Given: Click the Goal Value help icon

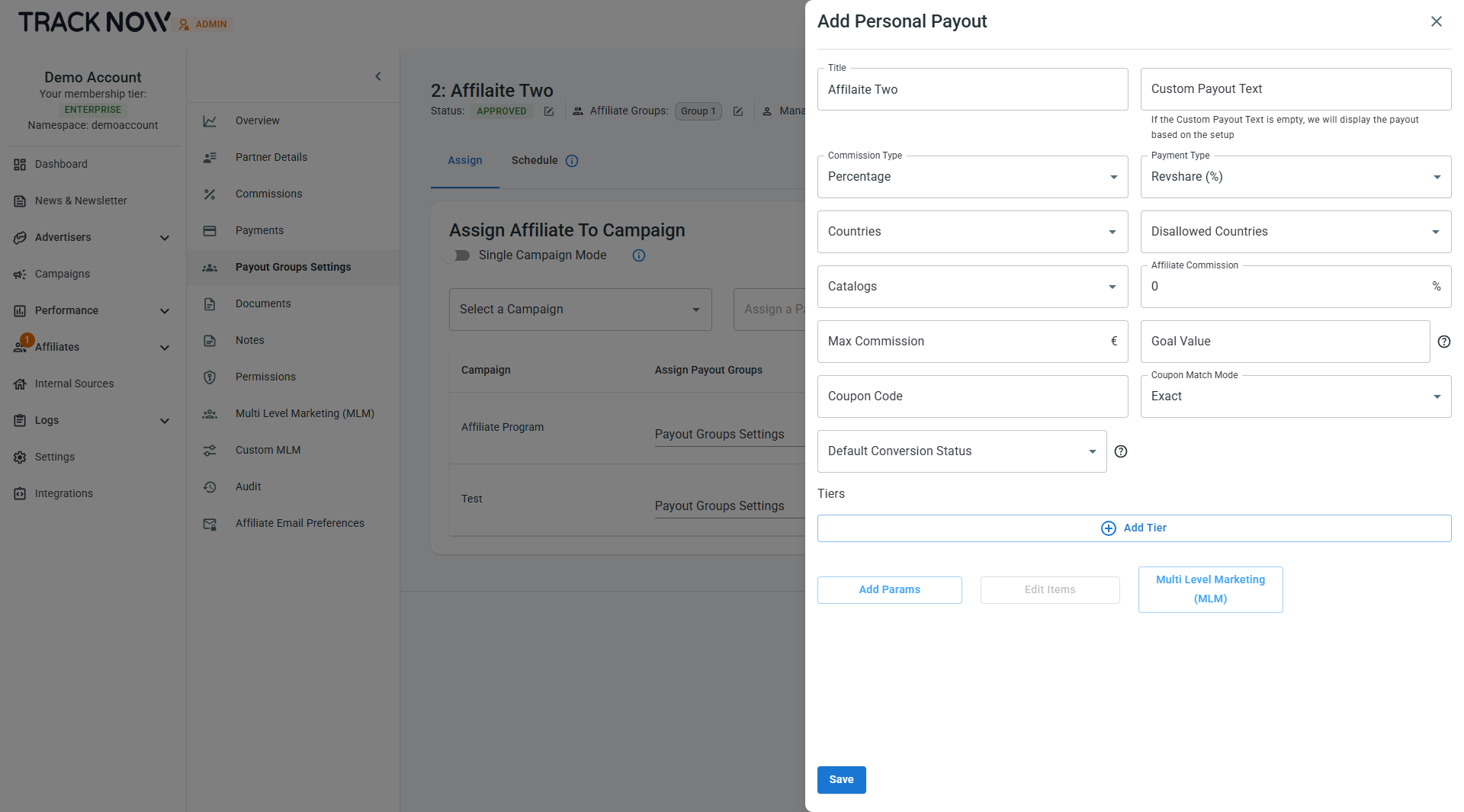Looking at the screenshot, I should point(1443,342).
